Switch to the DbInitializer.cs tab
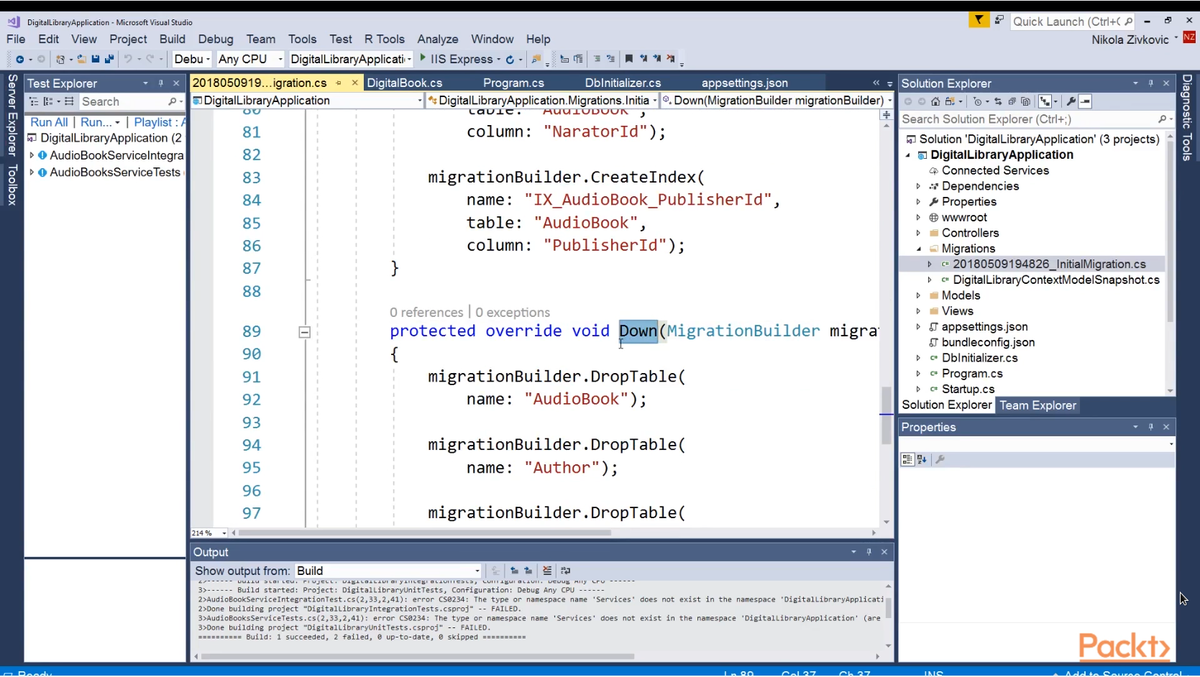The width and height of the screenshot is (1200, 677). click(x=623, y=83)
